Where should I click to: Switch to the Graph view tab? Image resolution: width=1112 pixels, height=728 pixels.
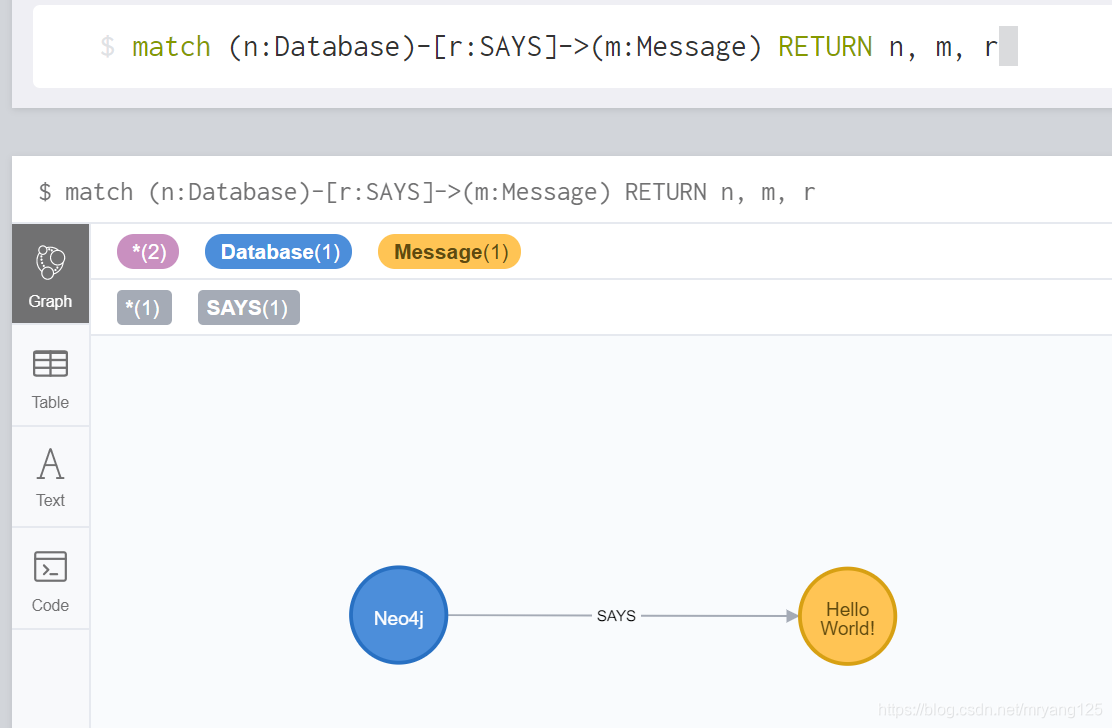50,274
